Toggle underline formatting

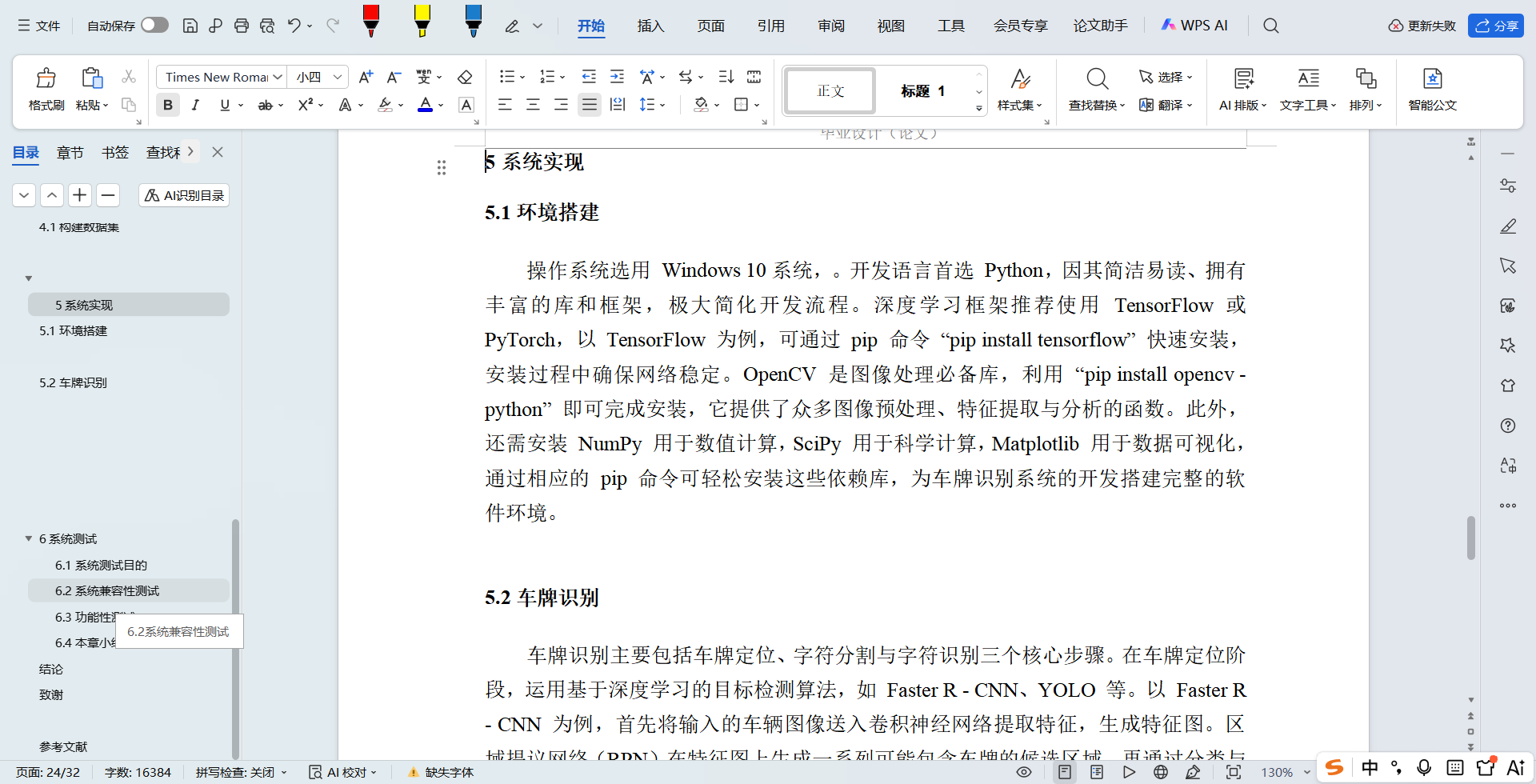click(225, 105)
